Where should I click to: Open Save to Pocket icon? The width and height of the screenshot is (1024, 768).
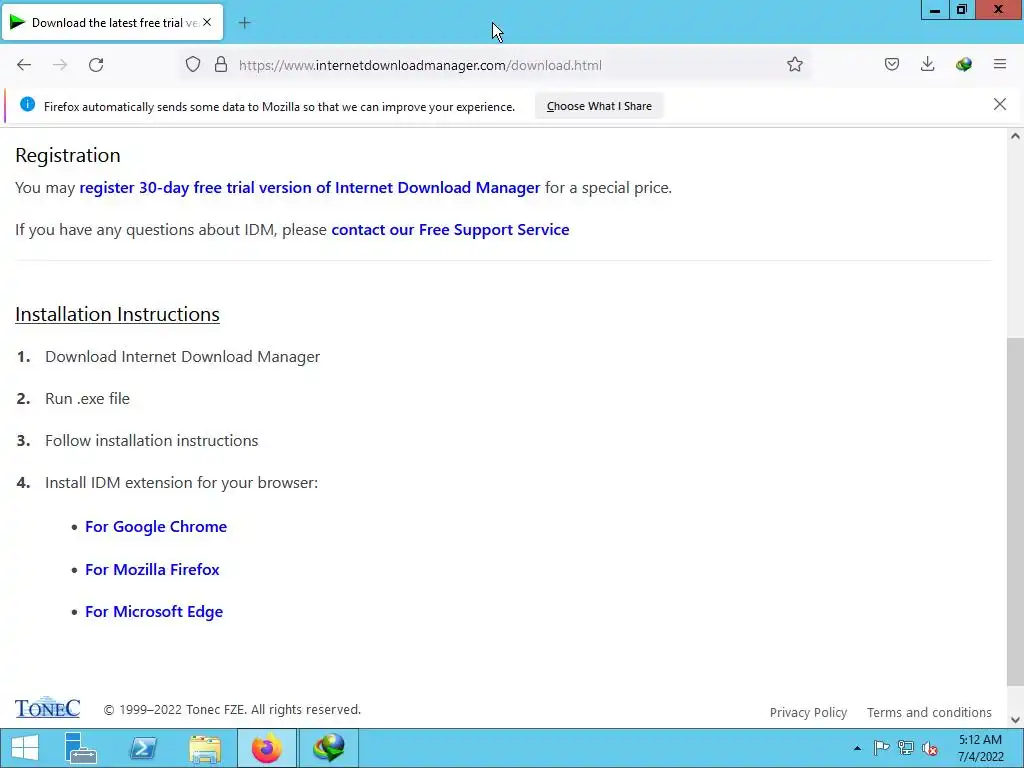tap(892, 65)
